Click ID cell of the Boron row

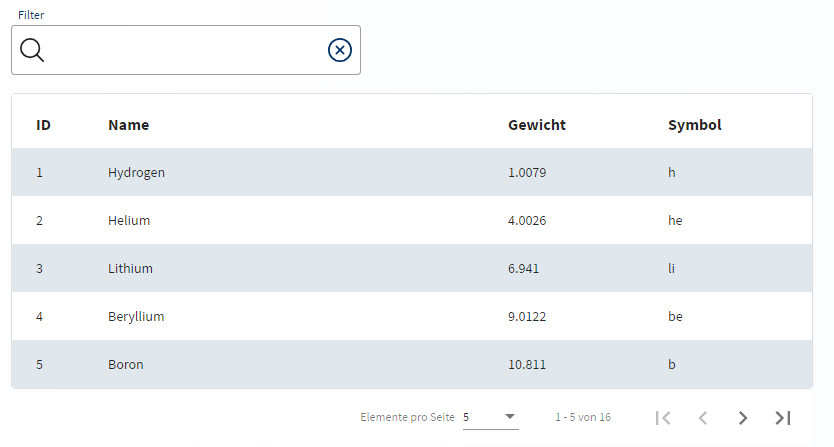pyautogui.click(x=39, y=365)
